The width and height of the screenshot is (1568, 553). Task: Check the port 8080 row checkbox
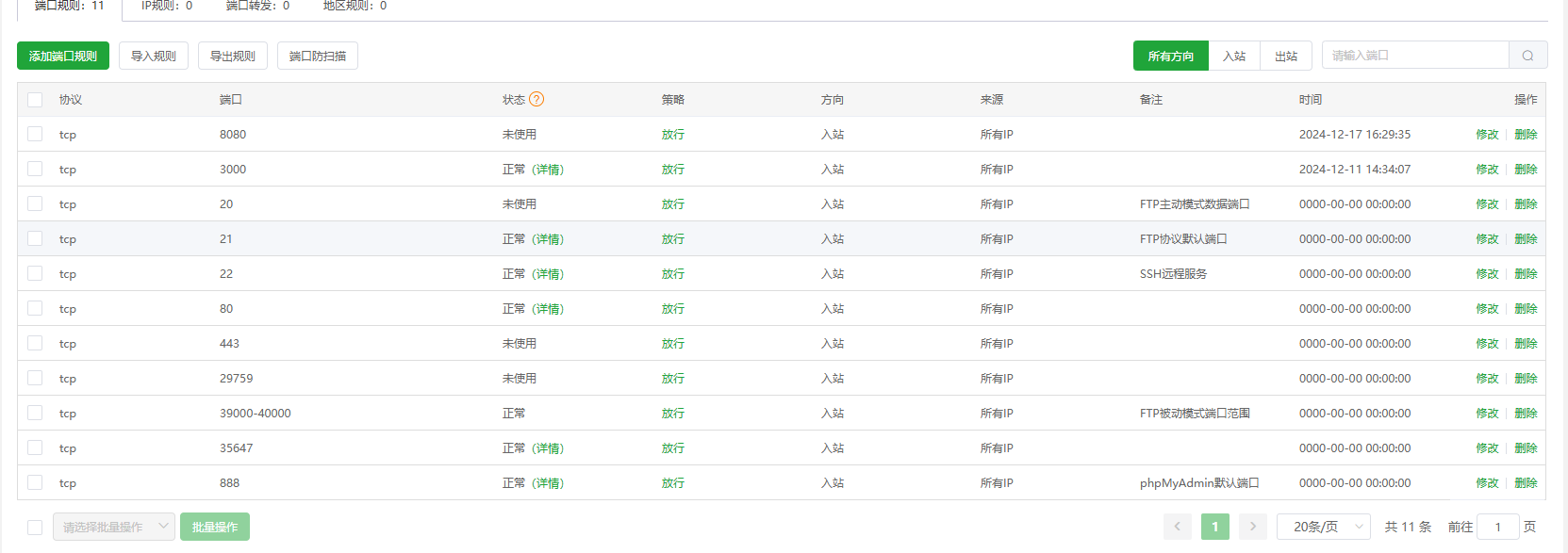[35, 134]
